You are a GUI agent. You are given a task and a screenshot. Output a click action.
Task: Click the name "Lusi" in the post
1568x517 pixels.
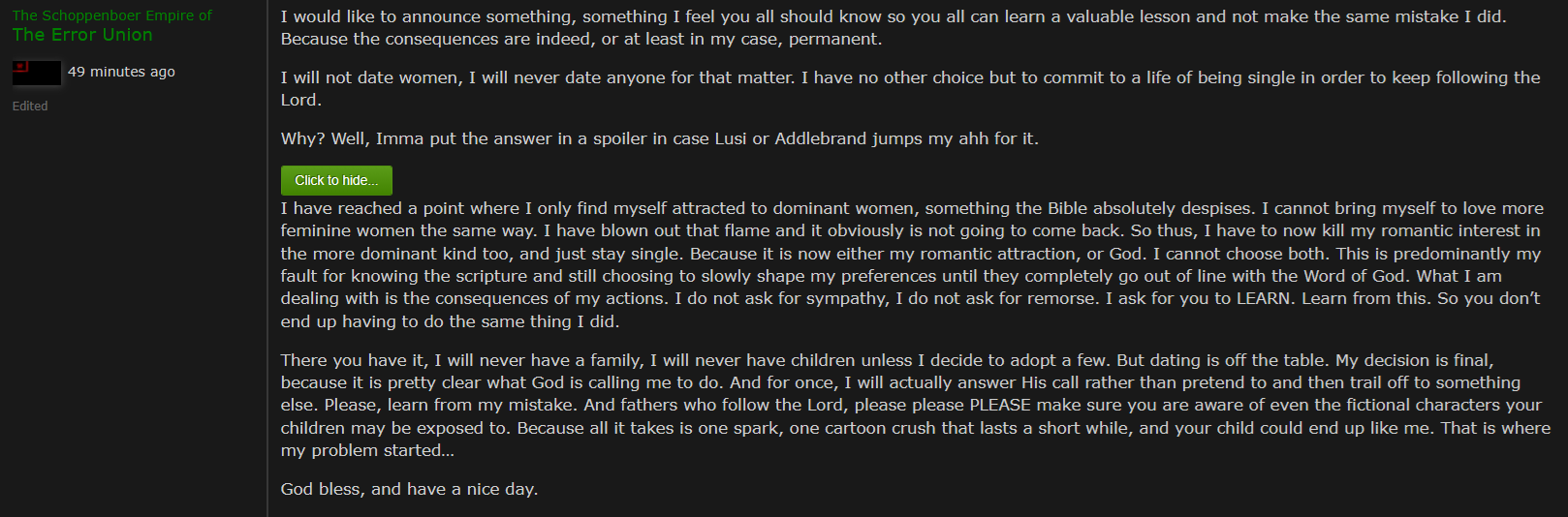pyautogui.click(x=730, y=138)
